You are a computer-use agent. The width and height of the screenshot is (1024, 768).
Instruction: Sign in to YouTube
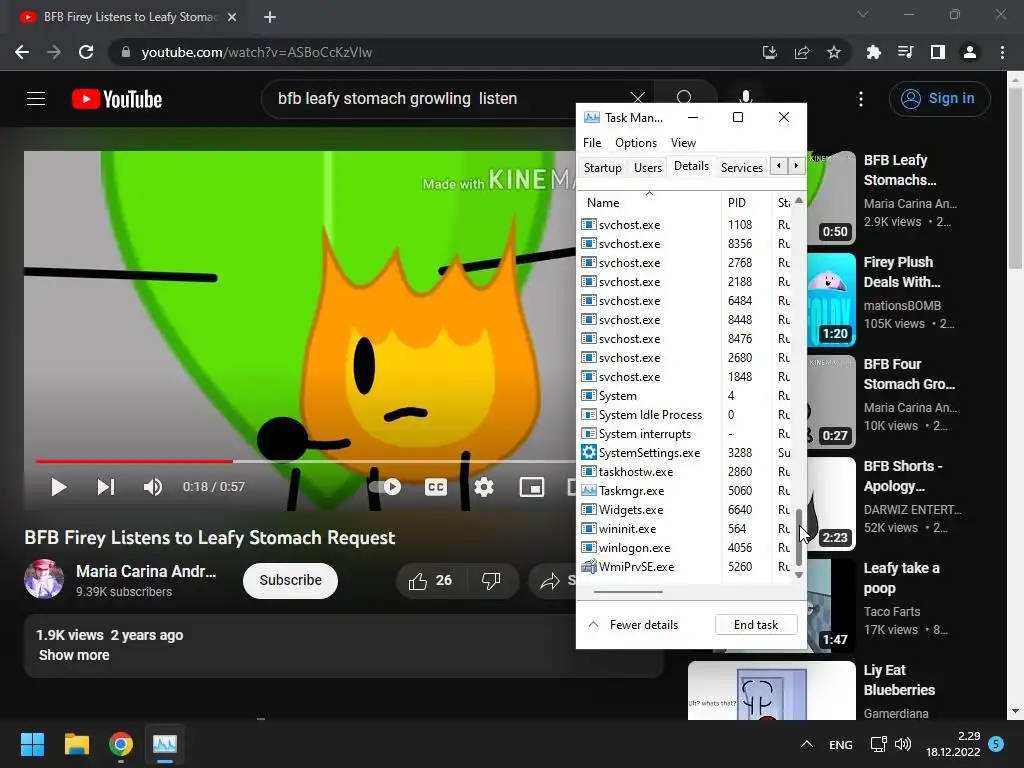(939, 99)
